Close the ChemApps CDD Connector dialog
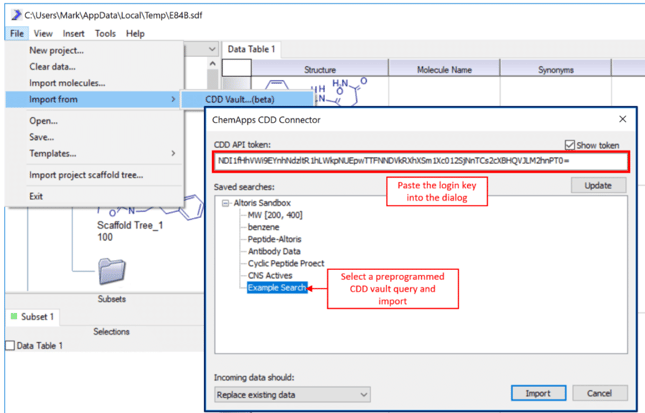 pos(623,119)
